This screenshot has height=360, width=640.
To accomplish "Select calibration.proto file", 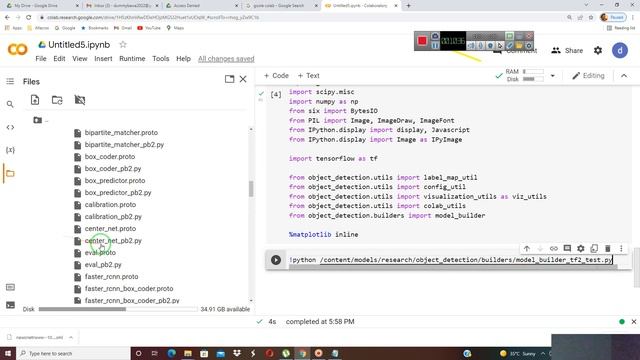I will click(x=110, y=204).
